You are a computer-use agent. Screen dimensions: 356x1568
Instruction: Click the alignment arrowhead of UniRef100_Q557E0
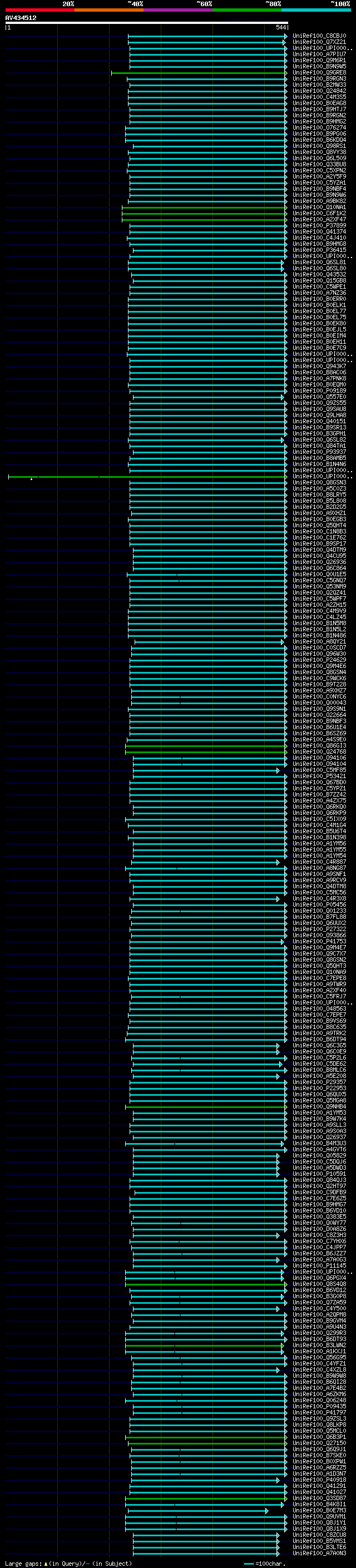click(x=283, y=397)
